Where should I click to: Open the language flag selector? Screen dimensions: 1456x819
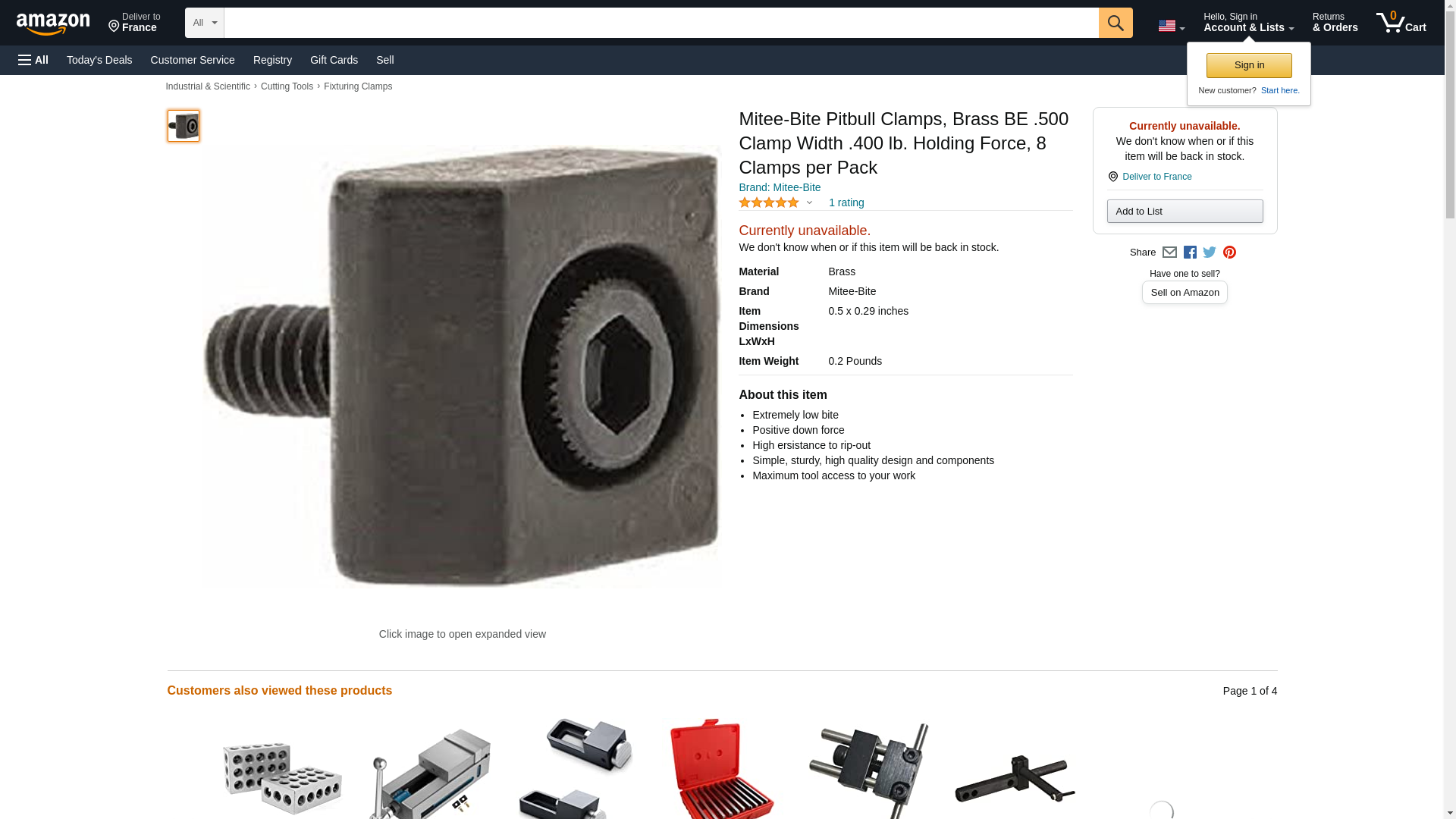pos(1171,26)
